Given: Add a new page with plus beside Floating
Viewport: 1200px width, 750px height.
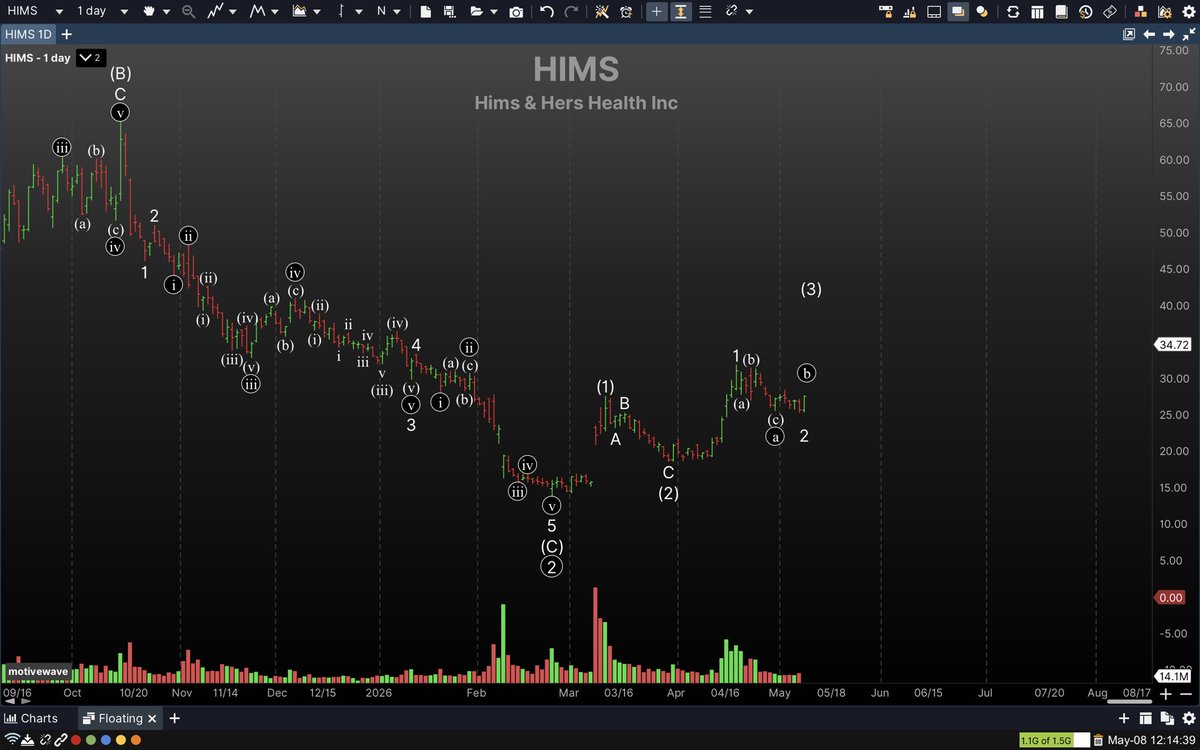Looking at the screenshot, I should 174,718.
